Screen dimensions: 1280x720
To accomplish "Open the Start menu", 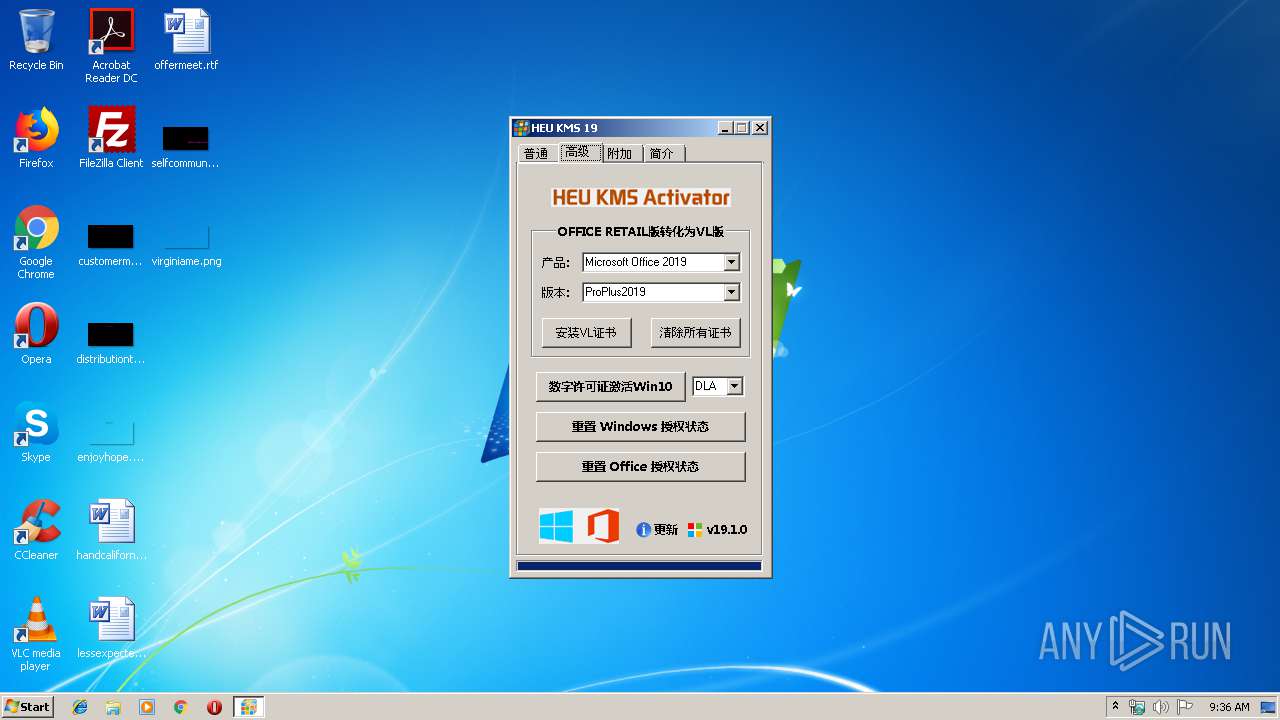I will click(28, 707).
